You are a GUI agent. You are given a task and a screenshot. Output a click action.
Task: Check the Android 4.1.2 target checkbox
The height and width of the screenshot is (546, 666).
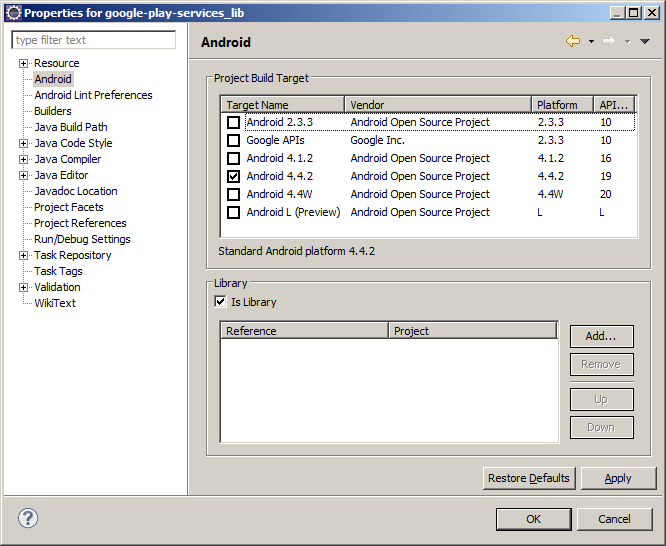(233, 158)
